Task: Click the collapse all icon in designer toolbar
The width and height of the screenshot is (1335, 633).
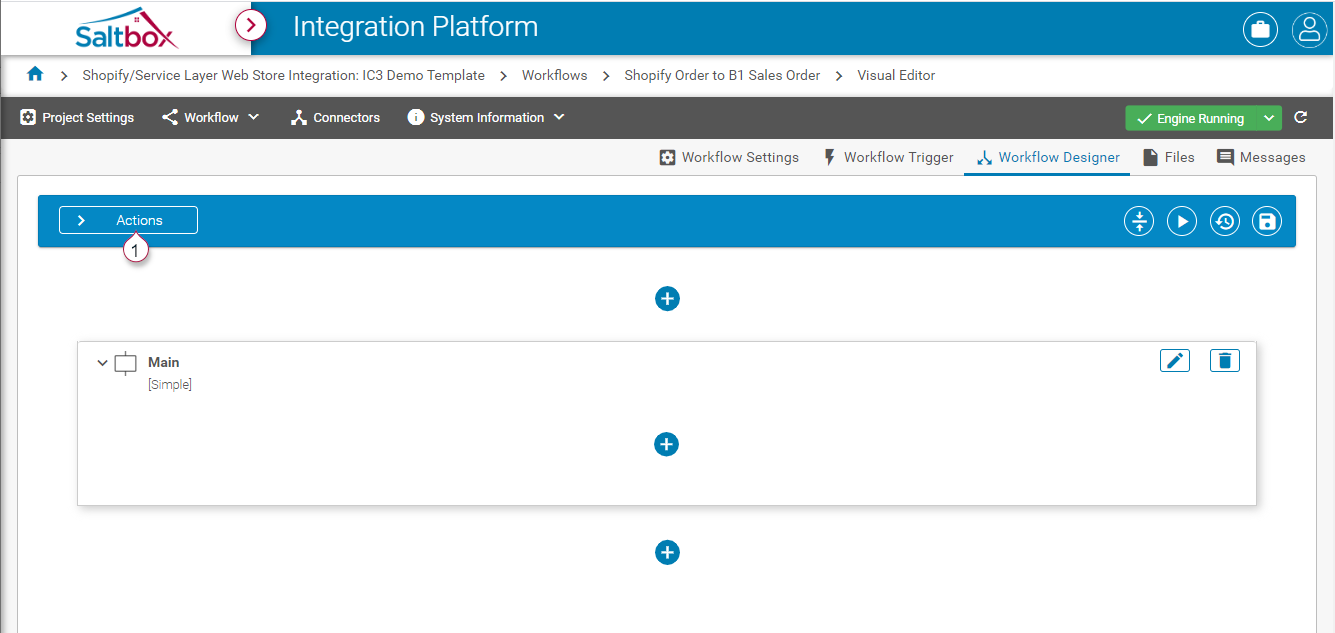Action: tap(1139, 221)
